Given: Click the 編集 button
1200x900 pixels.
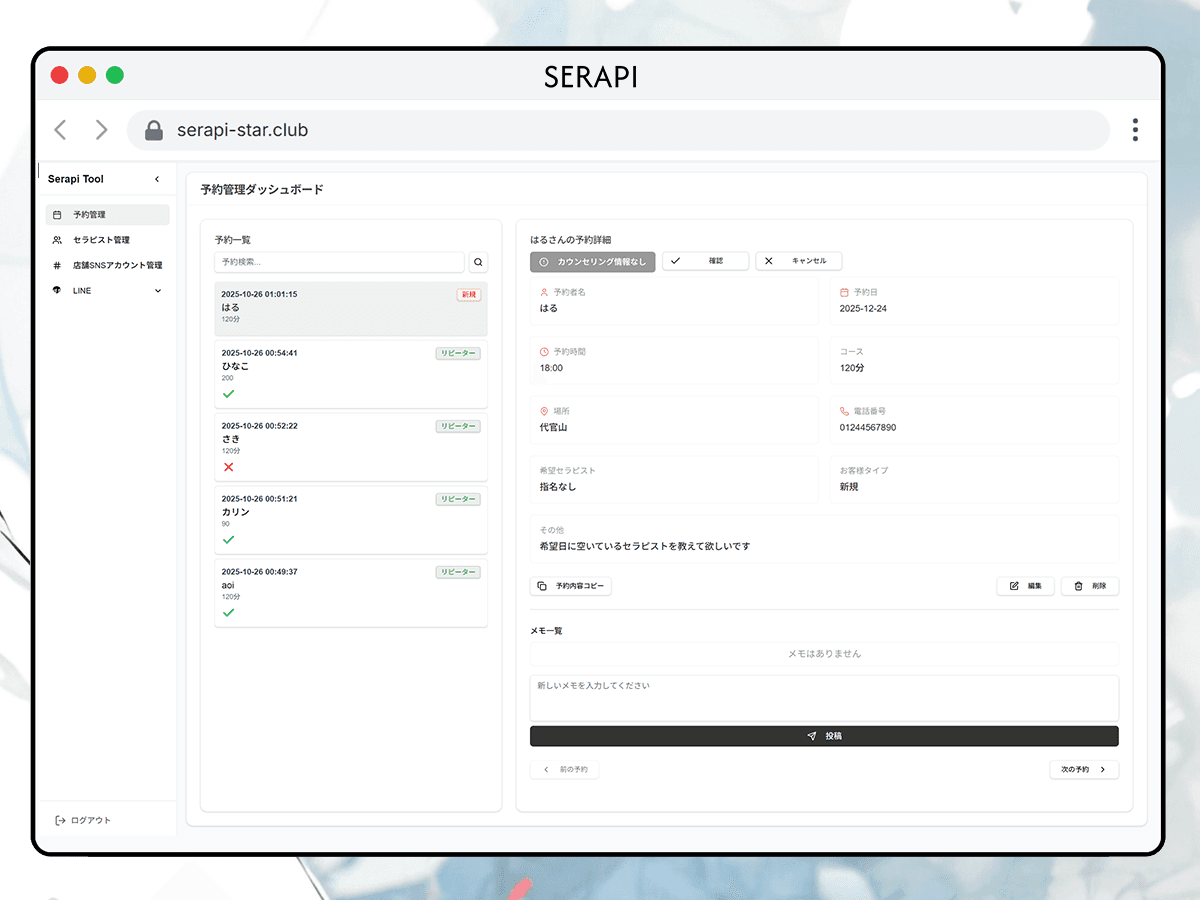Looking at the screenshot, I should [x=1025, y=586].
